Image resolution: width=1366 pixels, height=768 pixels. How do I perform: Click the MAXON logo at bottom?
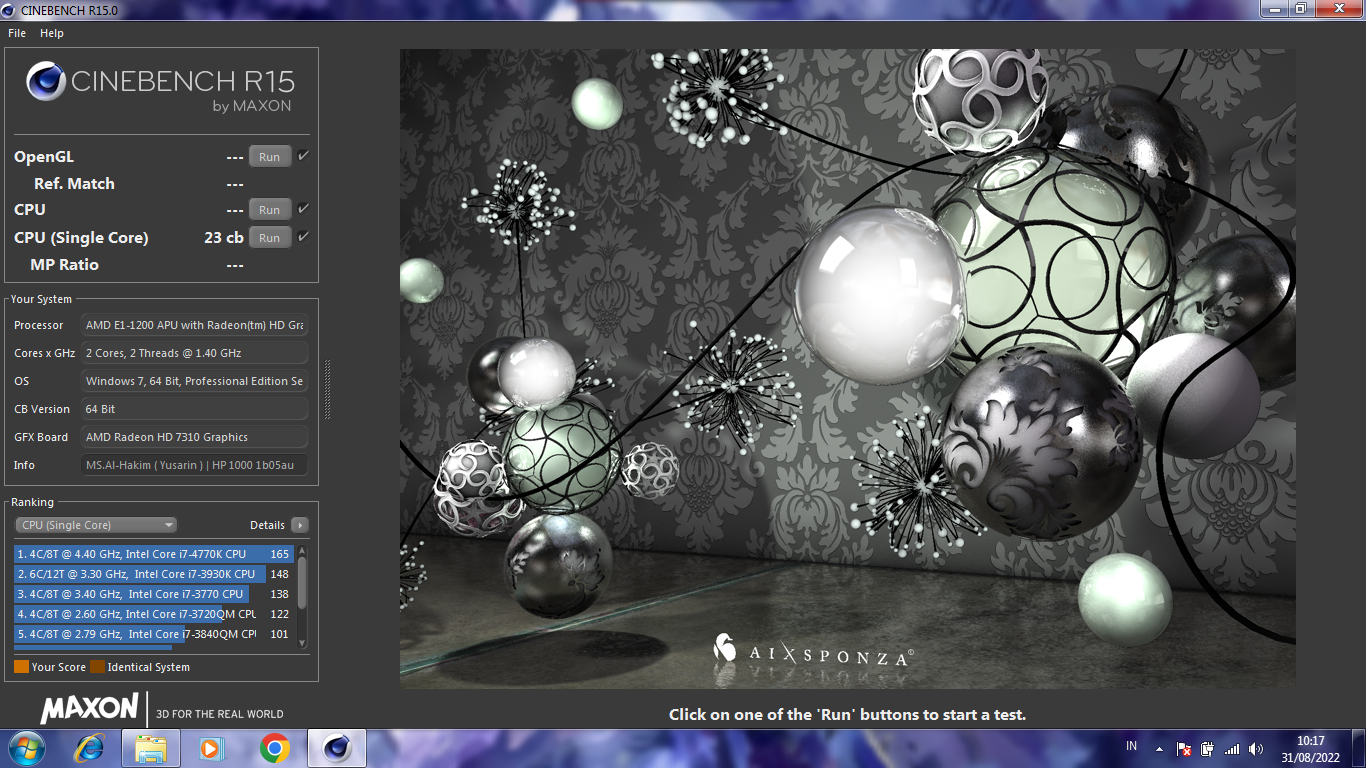(89, 709)
